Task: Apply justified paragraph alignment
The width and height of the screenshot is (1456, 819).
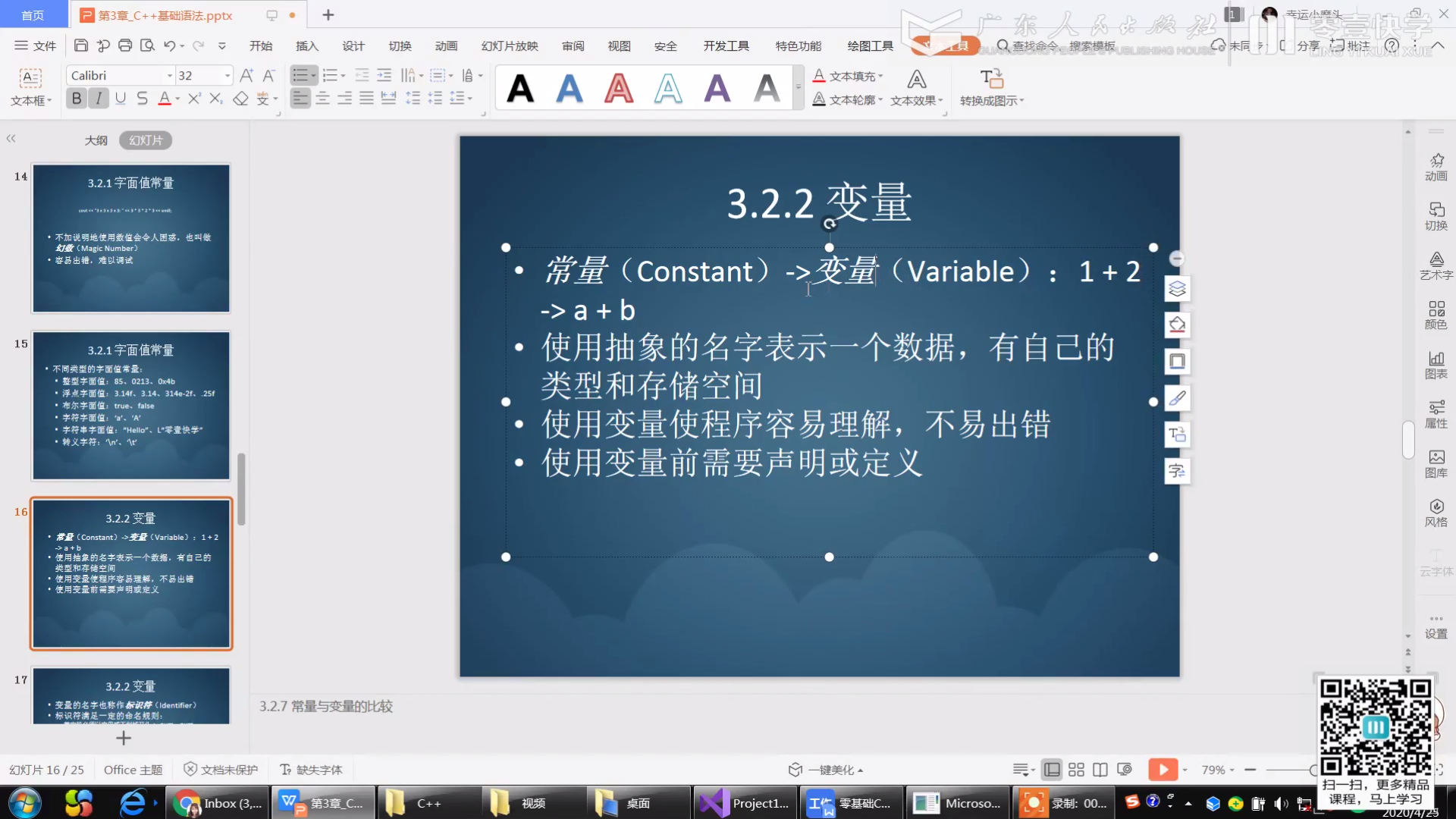Action: 366,99
